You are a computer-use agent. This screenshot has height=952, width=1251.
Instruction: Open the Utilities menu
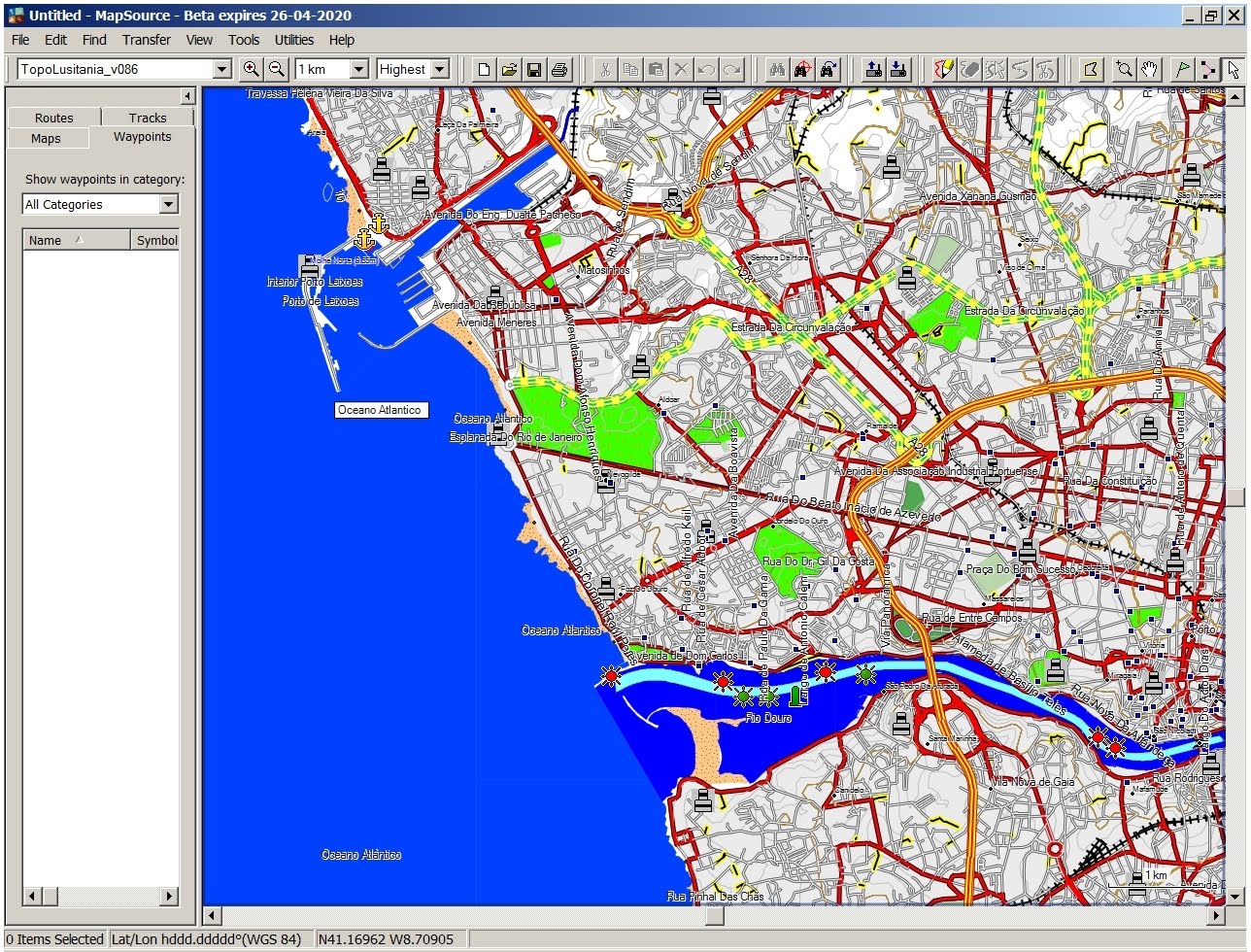point(294,40)
